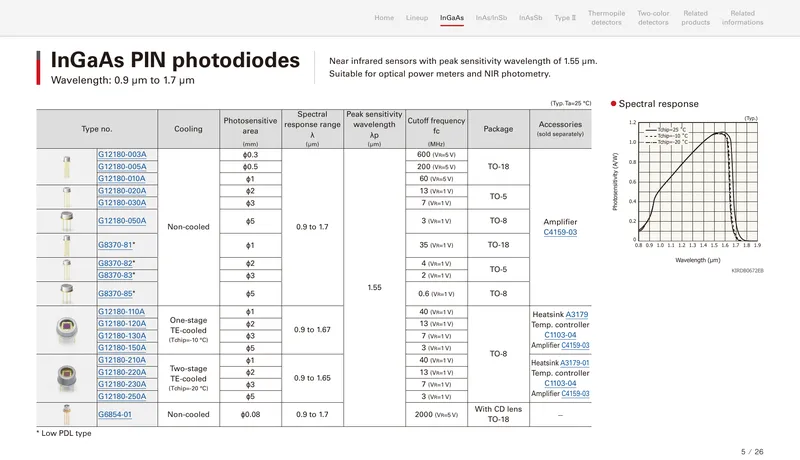Follow the G12180-220A link
800x460 pixels.
click(x=122, y=372)
